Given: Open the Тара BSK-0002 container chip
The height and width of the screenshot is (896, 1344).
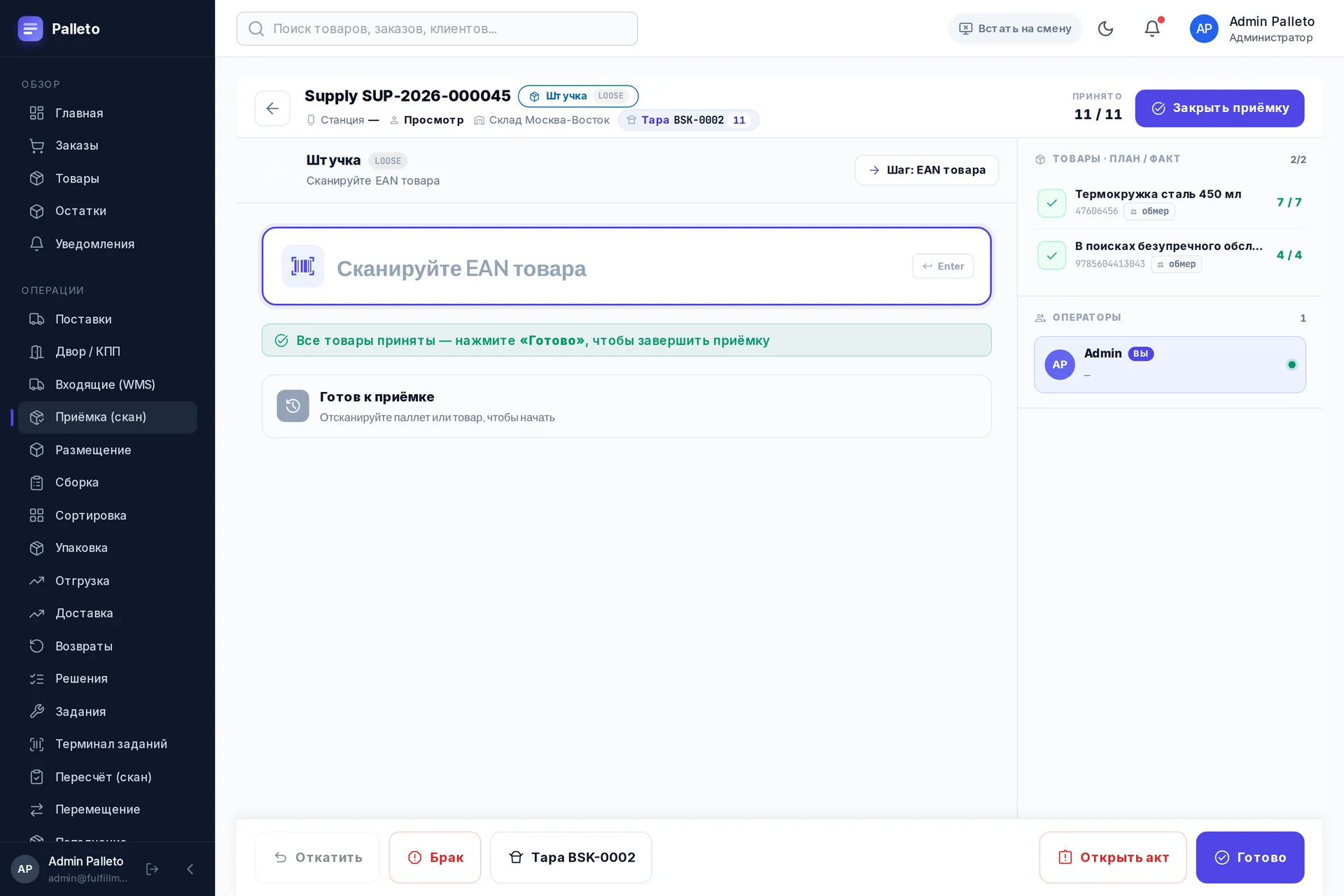Looking at the screenshot, I should coord(689,120).
